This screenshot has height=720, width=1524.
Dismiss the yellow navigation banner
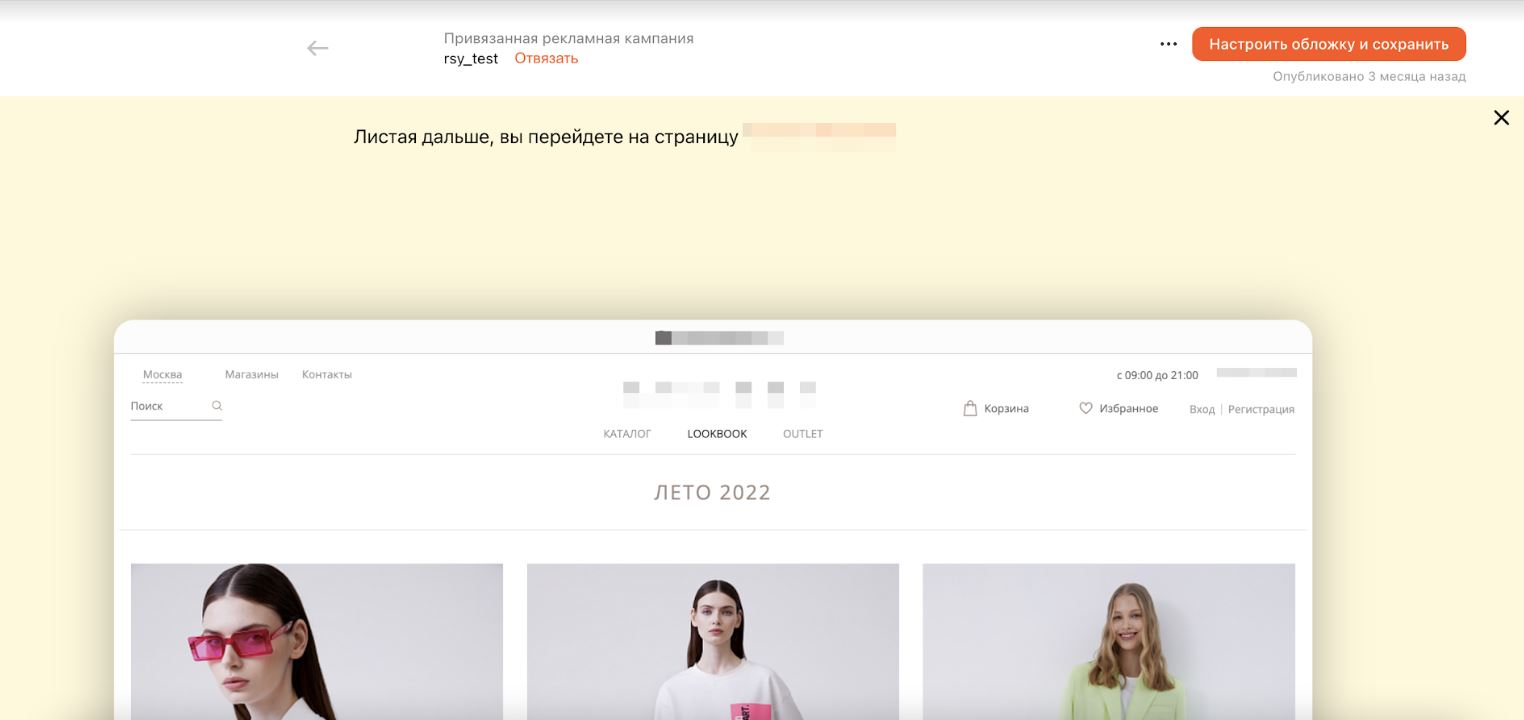tap(1501, 117)
